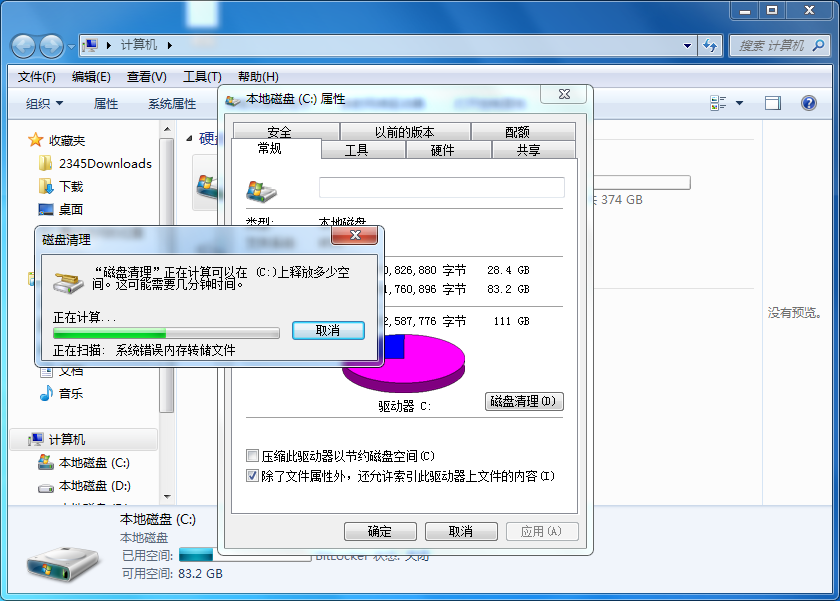Click drive icon in properties General tab
The height and width of the screenshot is (601, 840).
click(x=261, y=191)
